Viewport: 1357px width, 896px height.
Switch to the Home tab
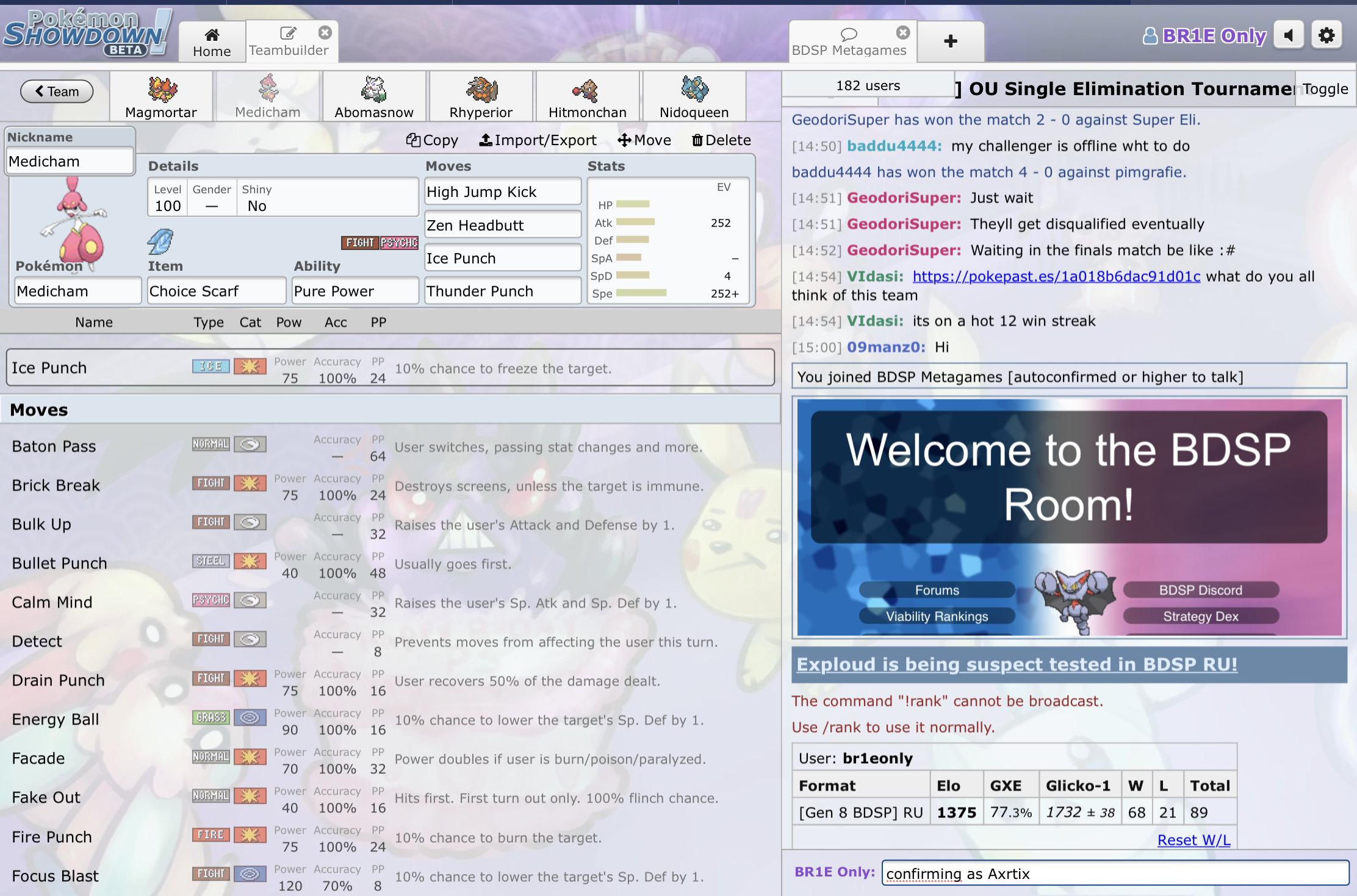(212, 41)
